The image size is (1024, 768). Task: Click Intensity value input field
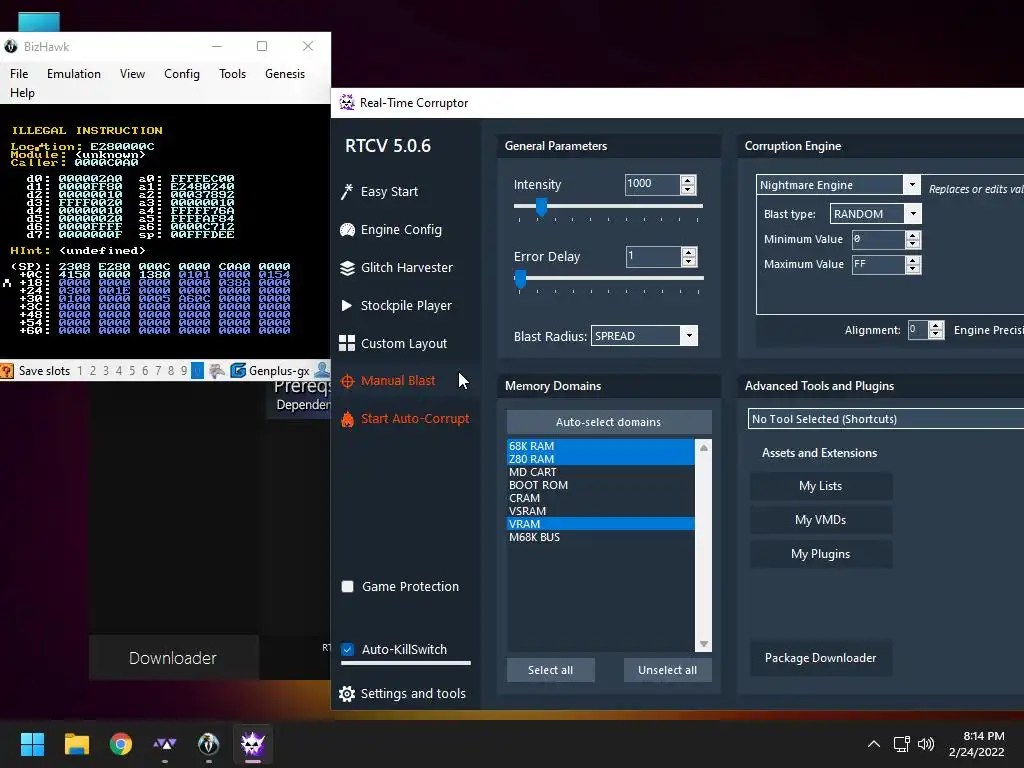[652, 185]
